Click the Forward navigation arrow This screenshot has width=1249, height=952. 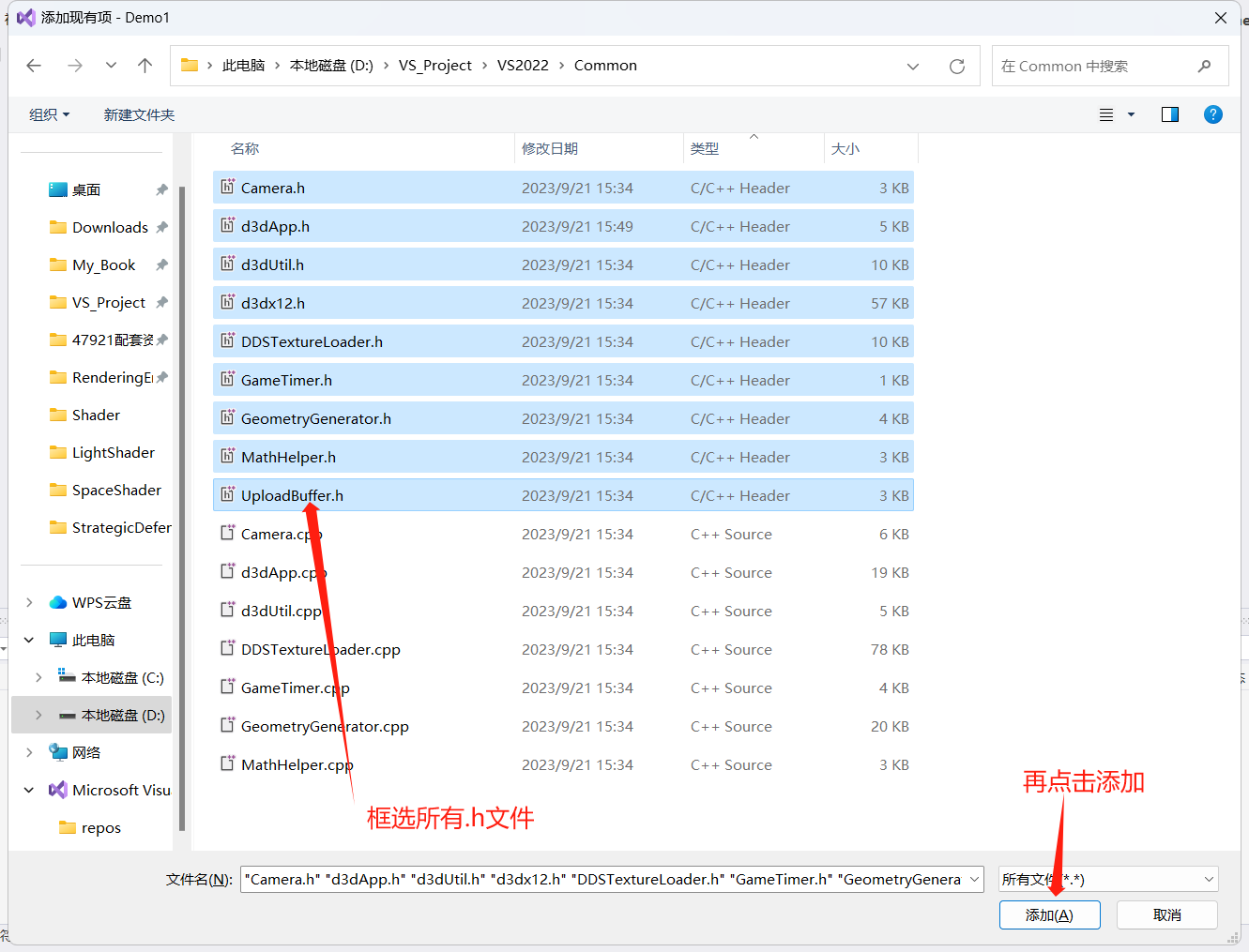pos(75,66)
